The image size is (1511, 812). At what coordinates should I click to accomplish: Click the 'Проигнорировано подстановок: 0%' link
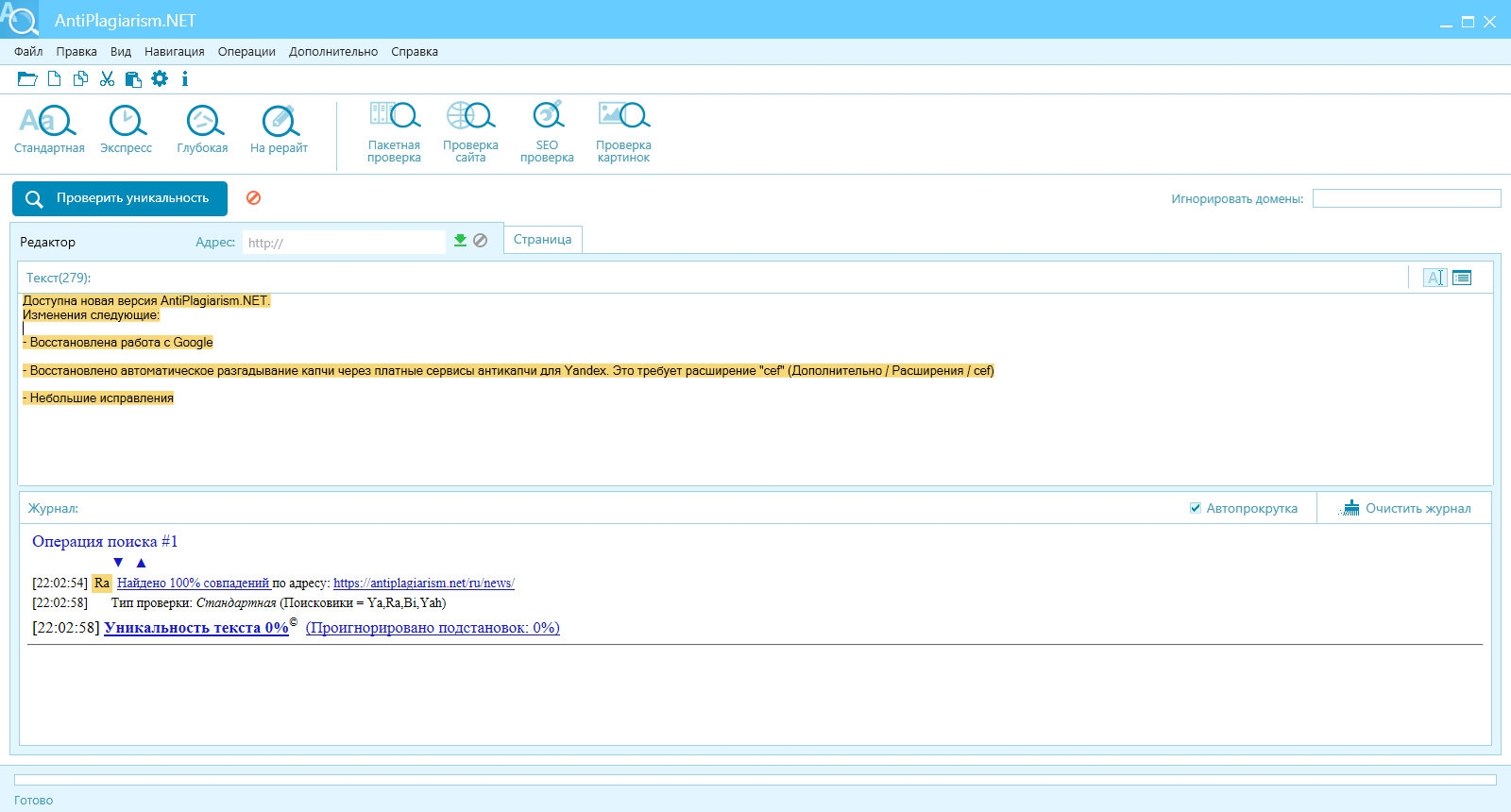(433, 628)
